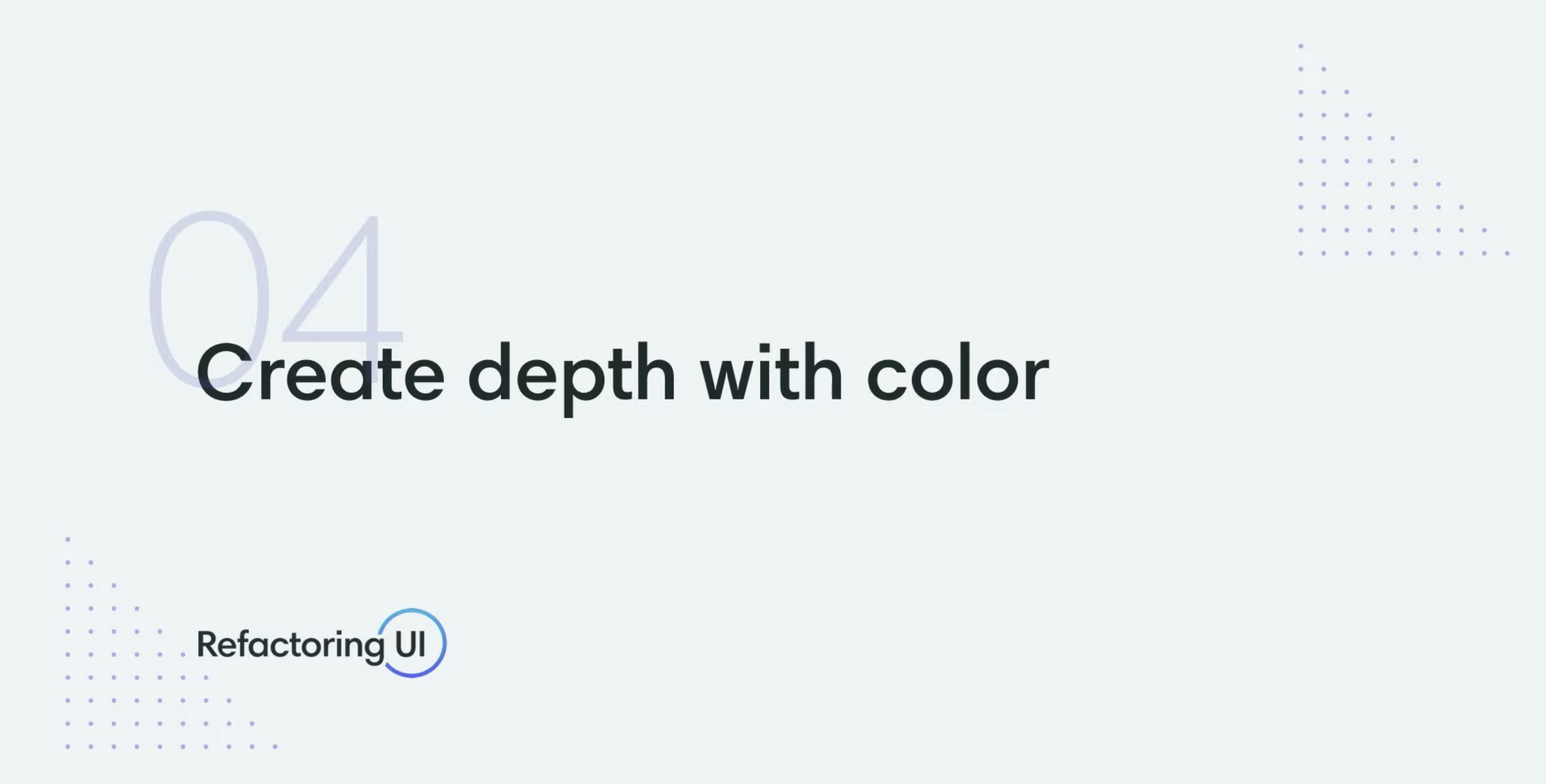Click the word "Create" in the title
The width and height of the screenshot is (1546, 784).
tap(321, 374)
